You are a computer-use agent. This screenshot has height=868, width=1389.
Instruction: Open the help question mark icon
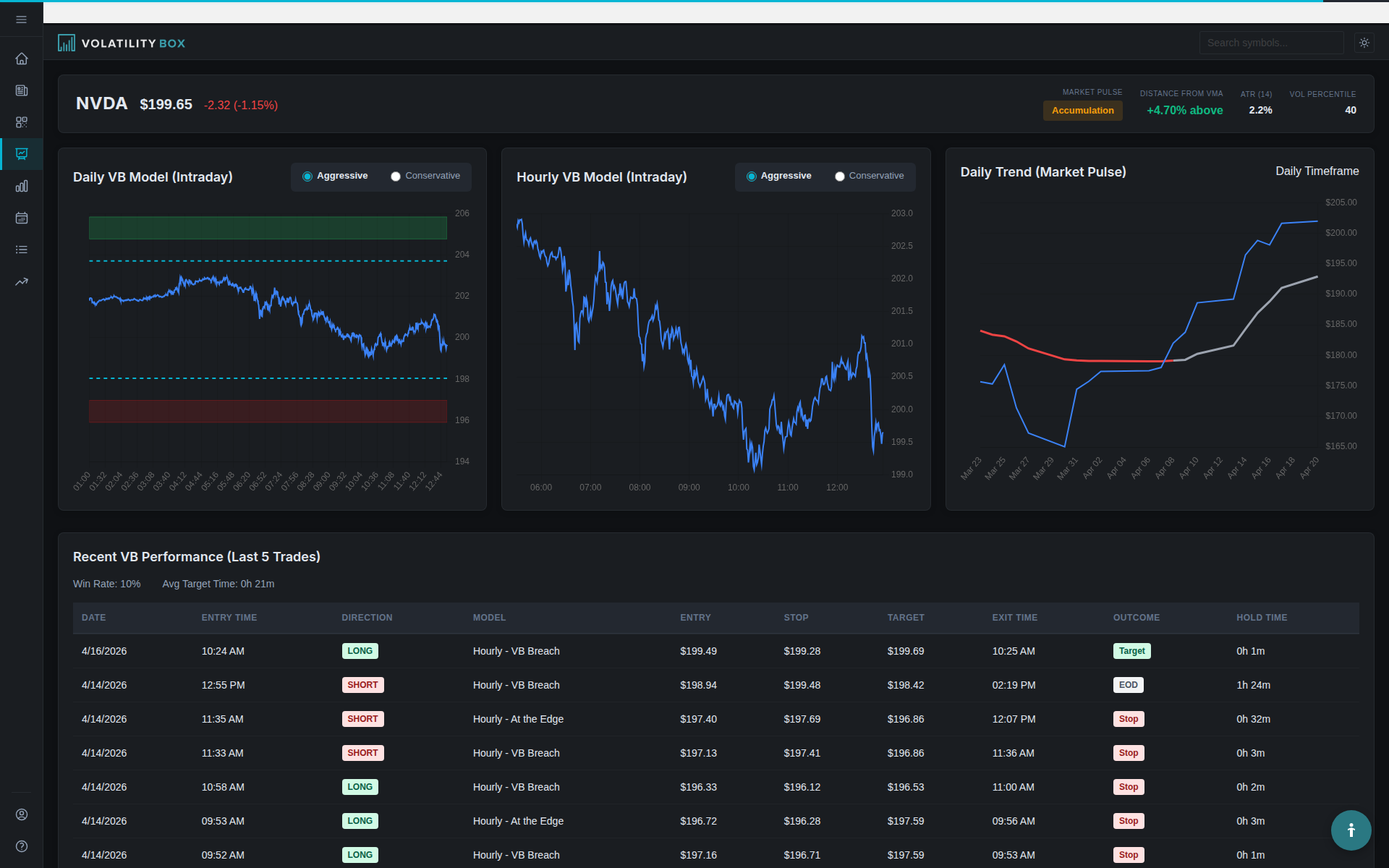click(x=22, y=846)
